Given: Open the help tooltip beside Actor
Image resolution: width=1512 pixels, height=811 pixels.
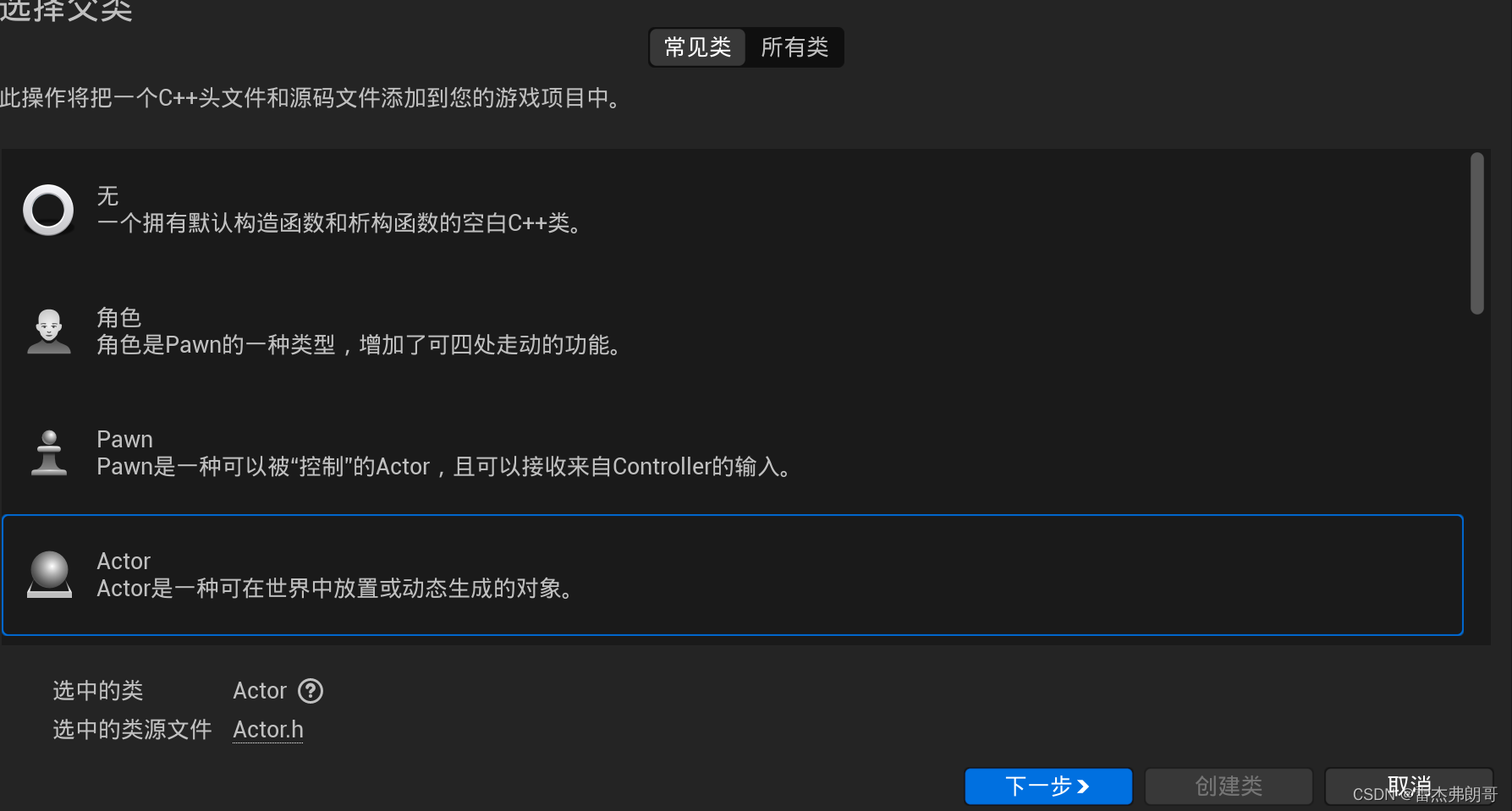Looking at the screenshot, I should click(x=311, y=691).
